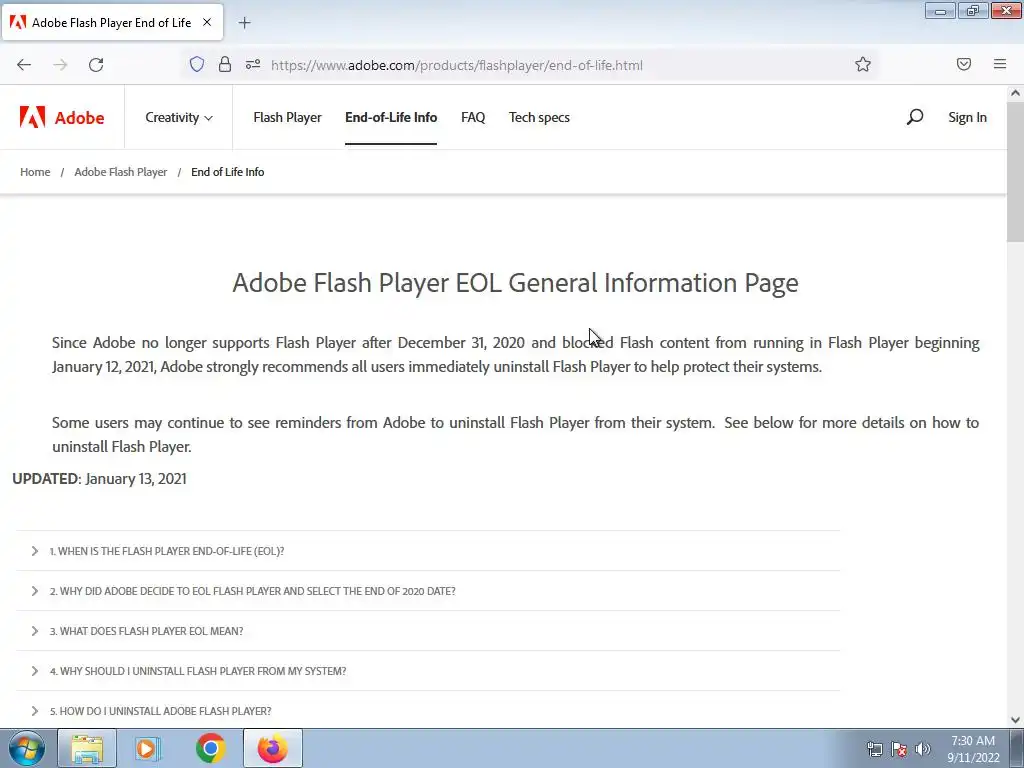Screen dimensions: 1024x768
Task: Click End of Life Info breadcrumb
Action: (228, 172)
